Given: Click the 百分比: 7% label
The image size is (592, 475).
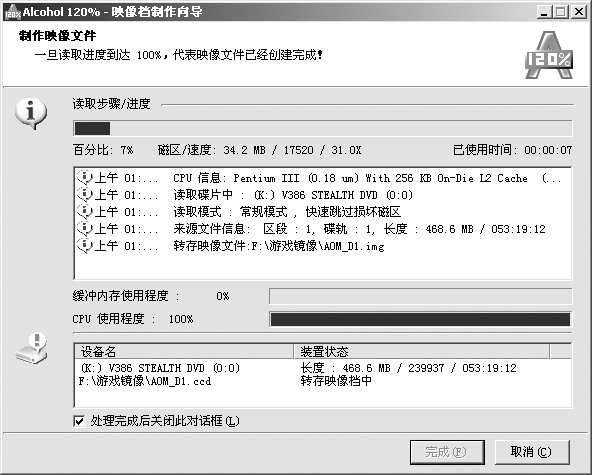Looking at the screenshot, I should tap(103, 150).
